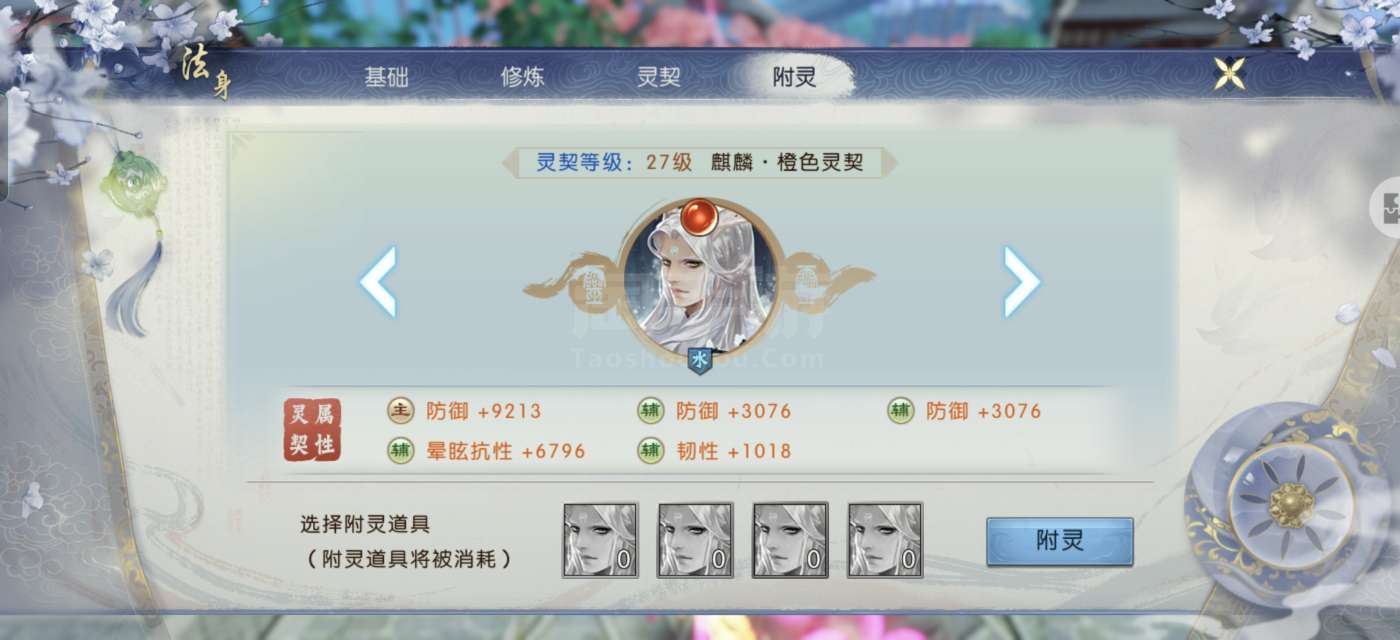
Task: Tap the 灵契属性 red seal icon
Action: (x=312, y=430)
